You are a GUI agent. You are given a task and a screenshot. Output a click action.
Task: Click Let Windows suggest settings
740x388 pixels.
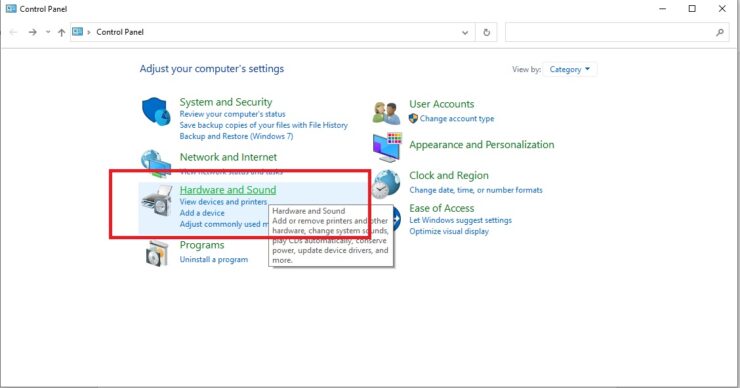[x=460, y=220]
